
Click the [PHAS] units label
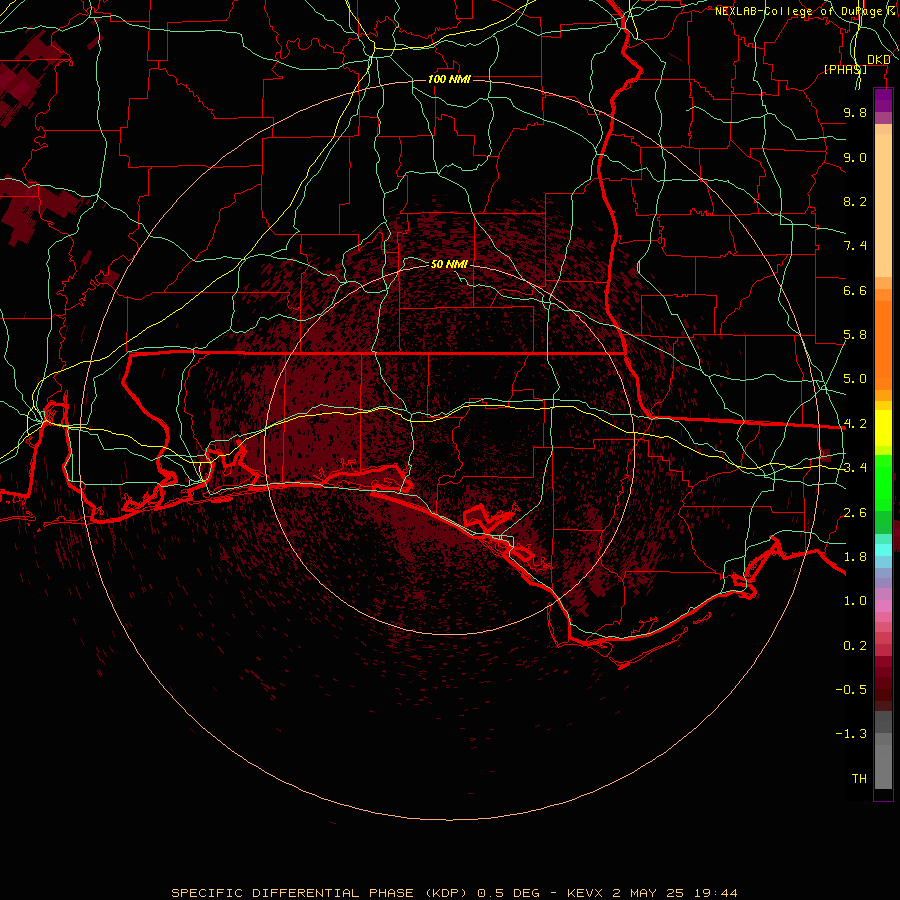pyautogui.click(x=845, y=69)
